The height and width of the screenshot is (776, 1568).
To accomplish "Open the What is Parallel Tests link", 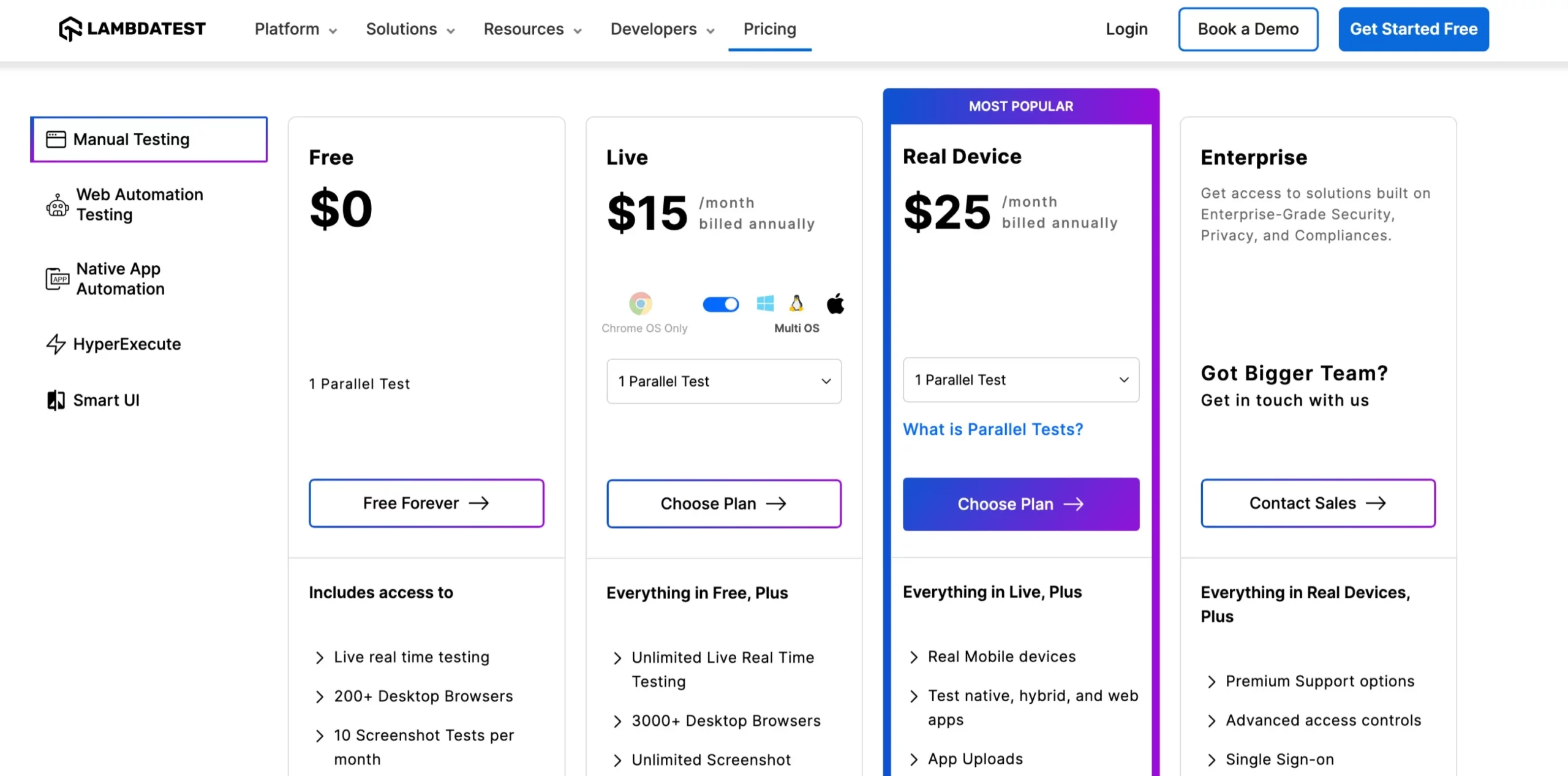I will coord(993,429).
